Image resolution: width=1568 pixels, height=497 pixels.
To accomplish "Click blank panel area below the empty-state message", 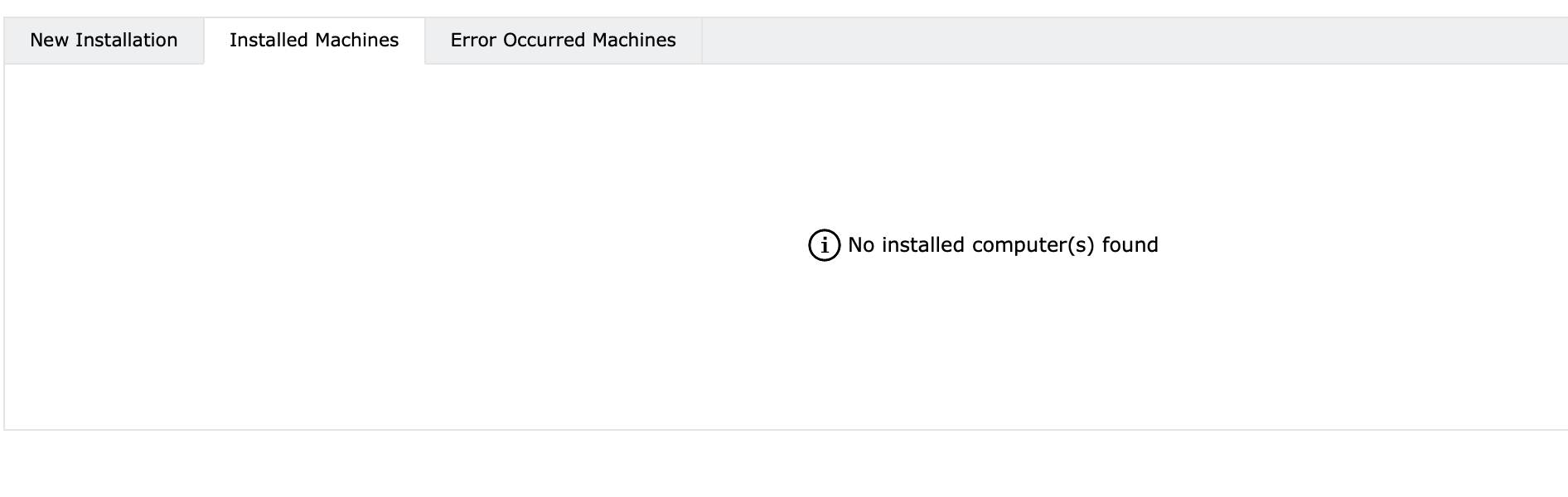I will tap(983, 348).
